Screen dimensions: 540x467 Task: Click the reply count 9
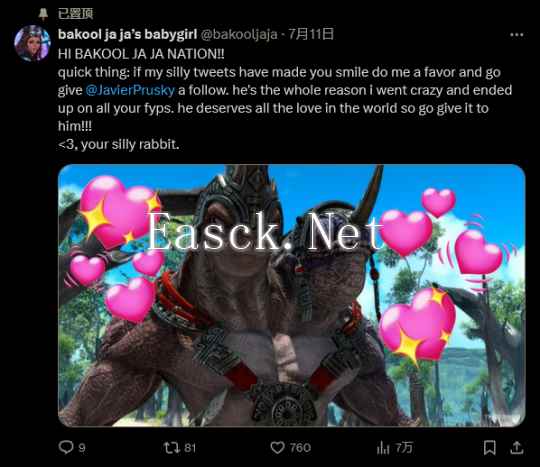pos(82,448)
